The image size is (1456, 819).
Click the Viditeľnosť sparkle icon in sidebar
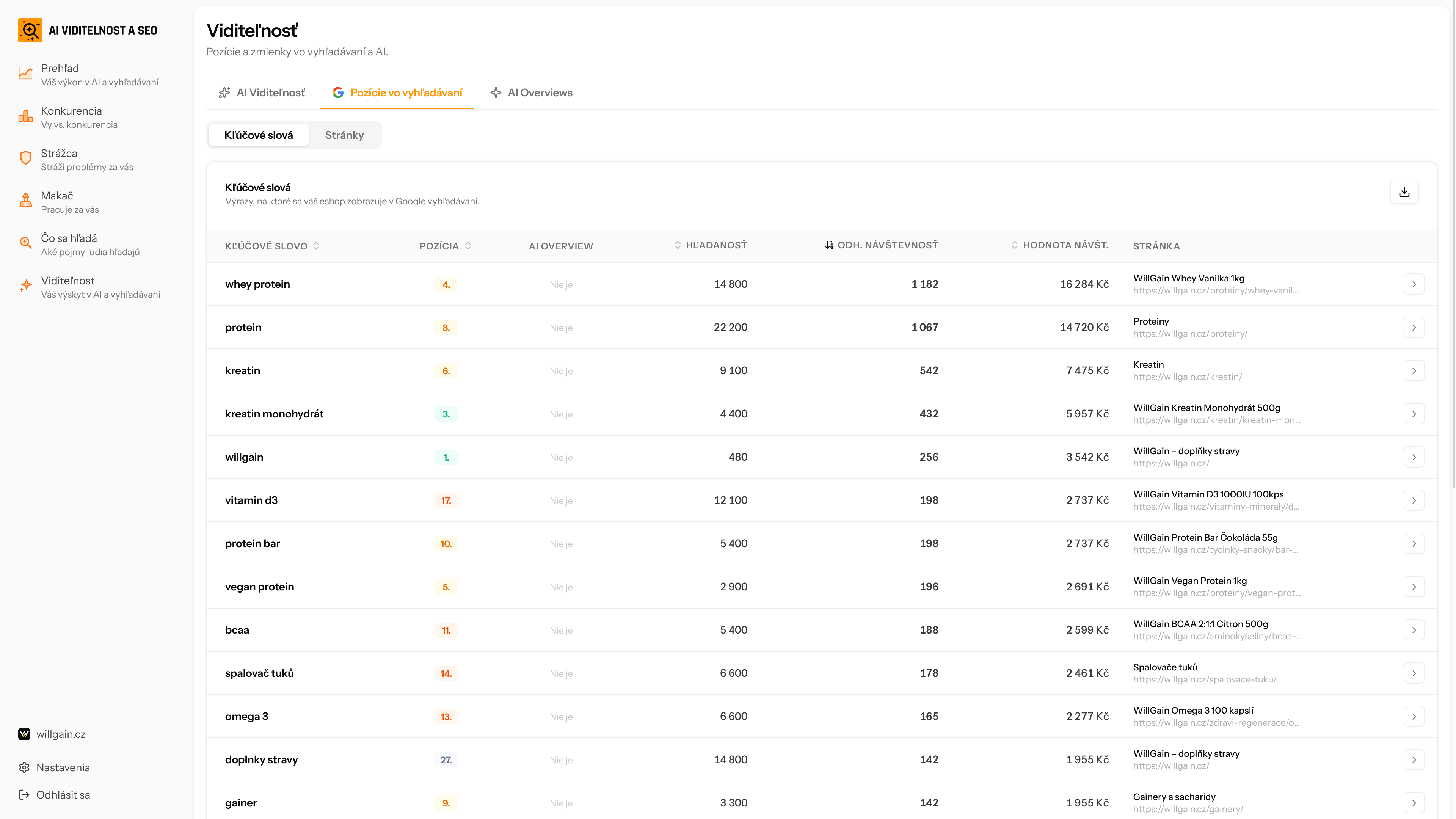(25, 286)
